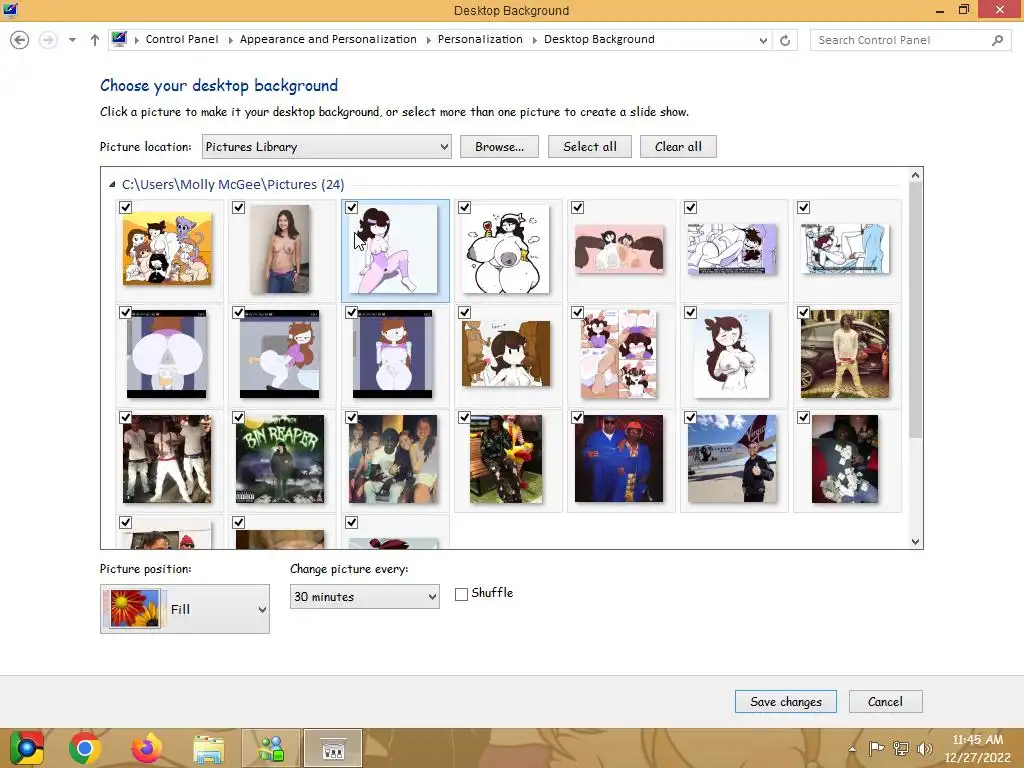
Task: Uncheck the park bench picture checkbox
Action: 464,417
